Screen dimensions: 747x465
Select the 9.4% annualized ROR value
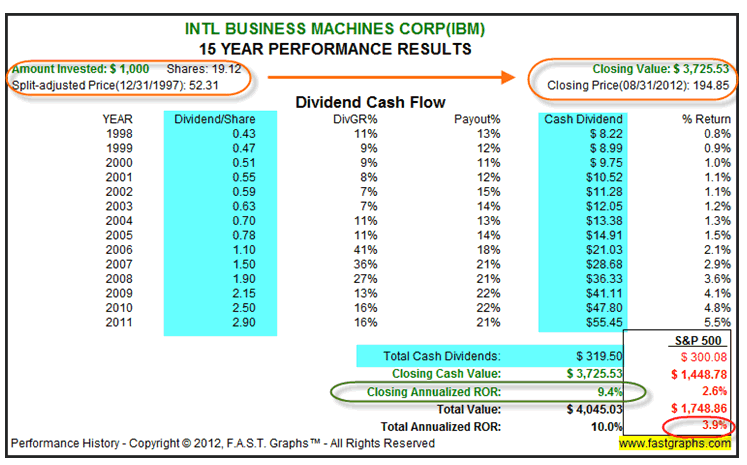[610, 392]
